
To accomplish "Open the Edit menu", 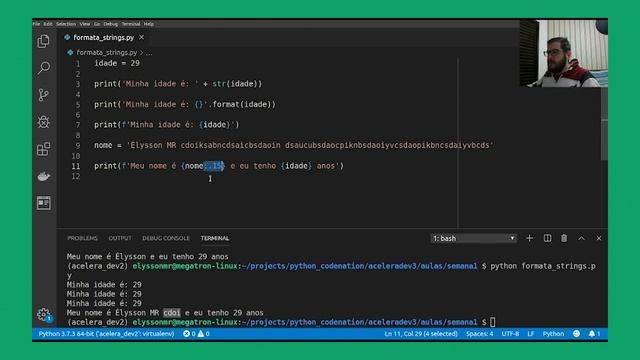I will pyautogui.click(x=48, y=24).
